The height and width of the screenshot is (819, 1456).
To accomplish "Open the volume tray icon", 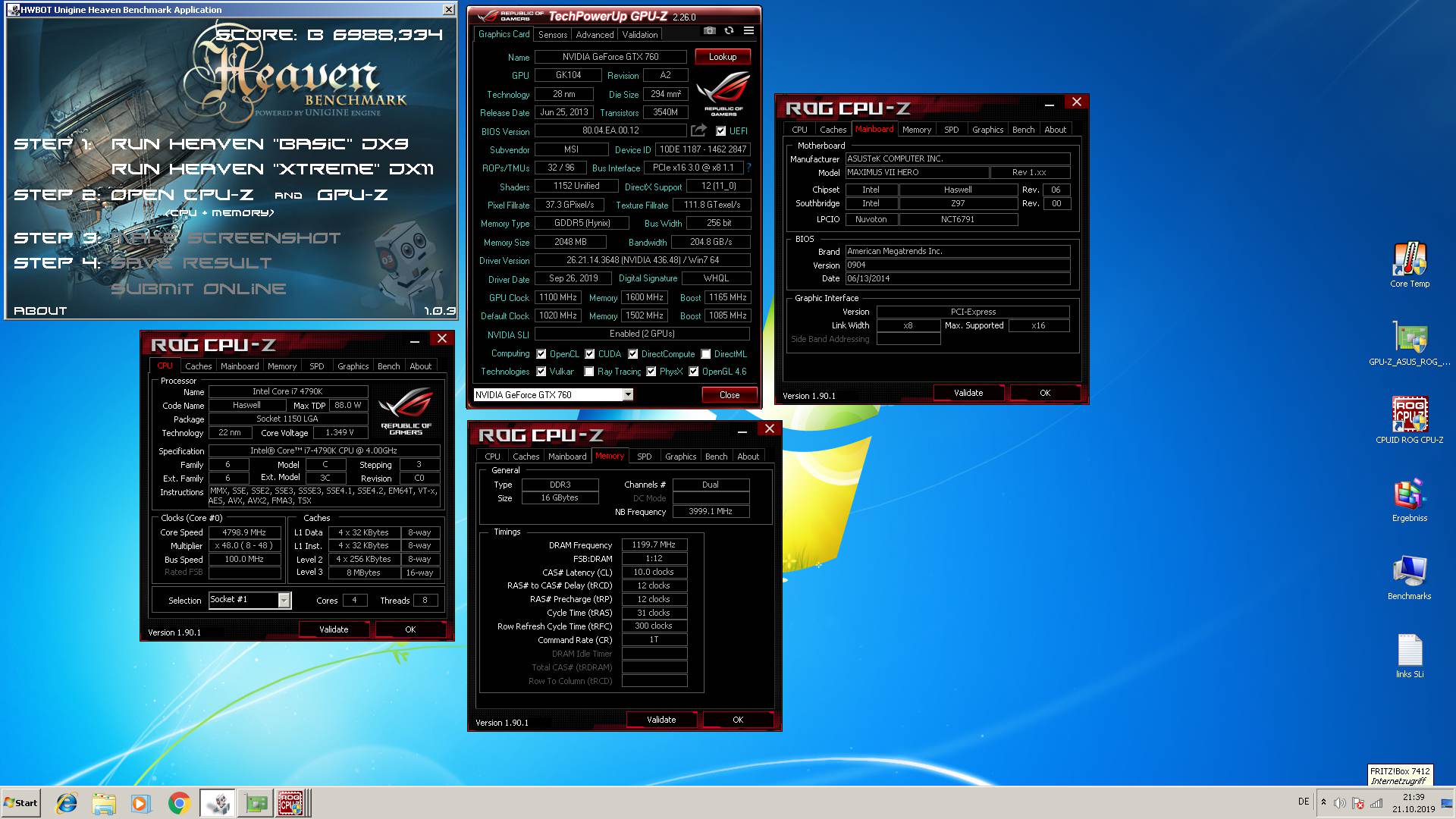I will point(1339,803).
